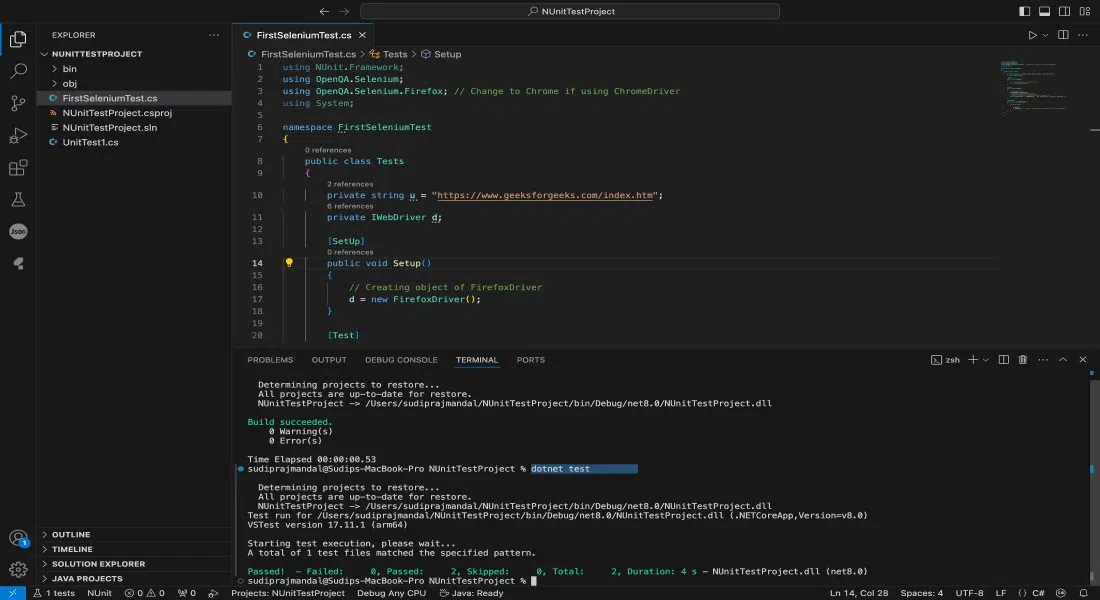This screenshot has height=600, width=1100.
Task: Switch to the DEBUG CONSOLE tab
Action: (401, 360)
